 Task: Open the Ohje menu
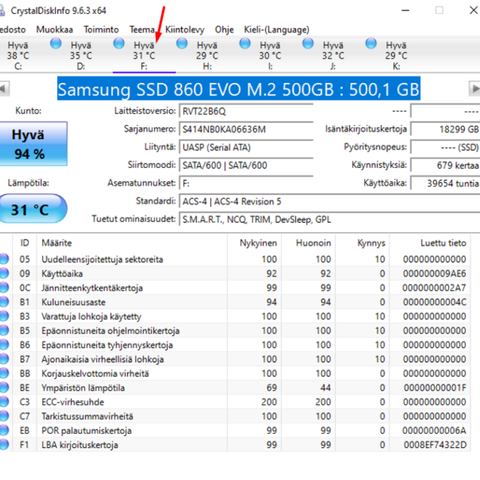(x=224, y=30)
